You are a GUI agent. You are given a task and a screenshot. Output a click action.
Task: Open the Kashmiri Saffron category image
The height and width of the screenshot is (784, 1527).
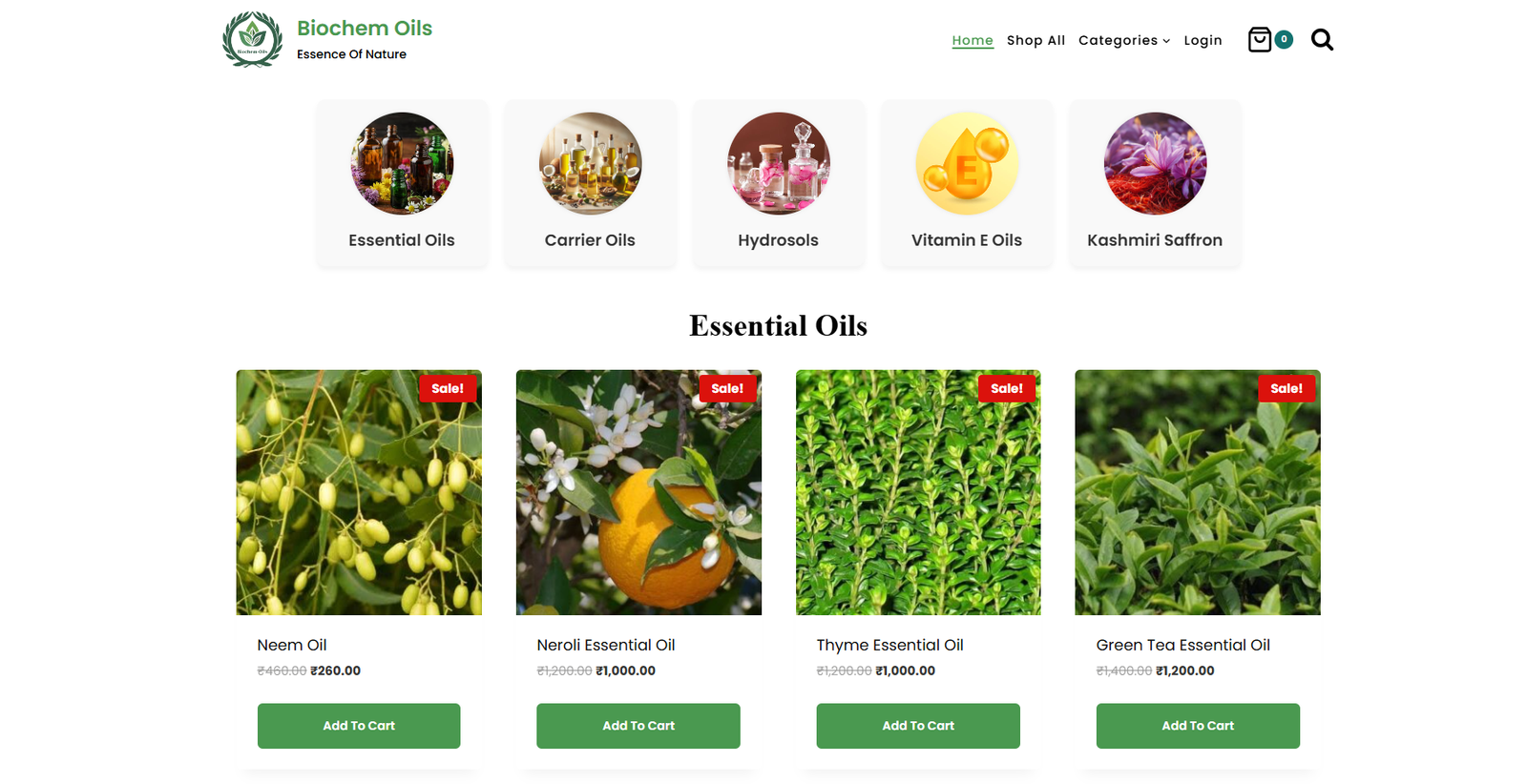pos(1155,163)
